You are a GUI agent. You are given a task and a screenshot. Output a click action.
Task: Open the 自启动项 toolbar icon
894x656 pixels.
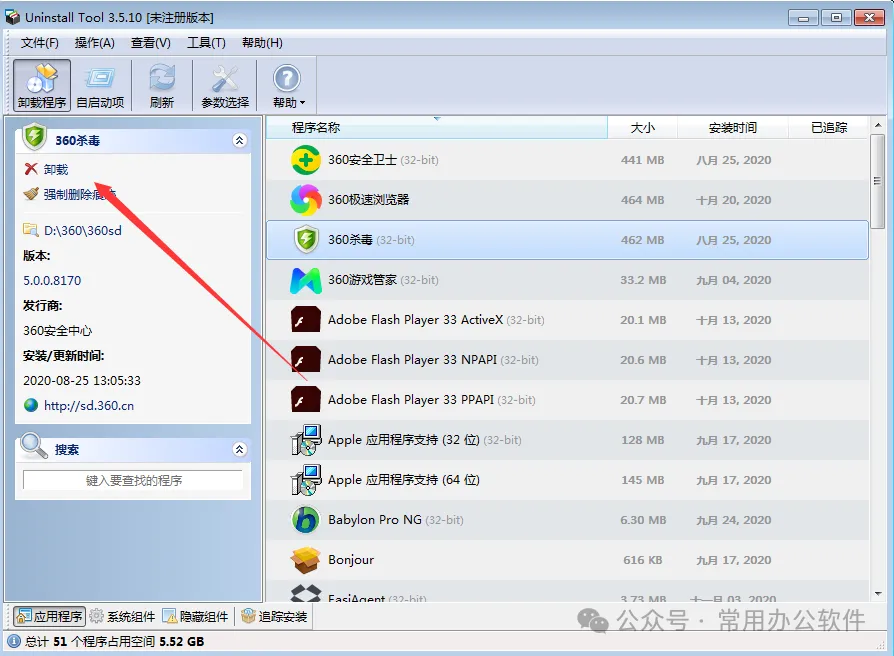coord(100,85)
